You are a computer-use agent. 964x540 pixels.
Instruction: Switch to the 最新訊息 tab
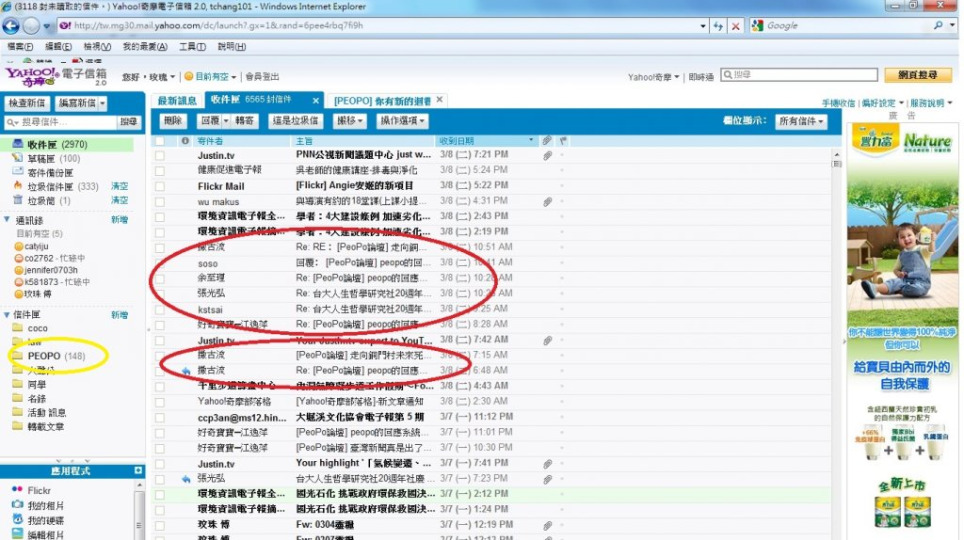(x=177, y=100)
